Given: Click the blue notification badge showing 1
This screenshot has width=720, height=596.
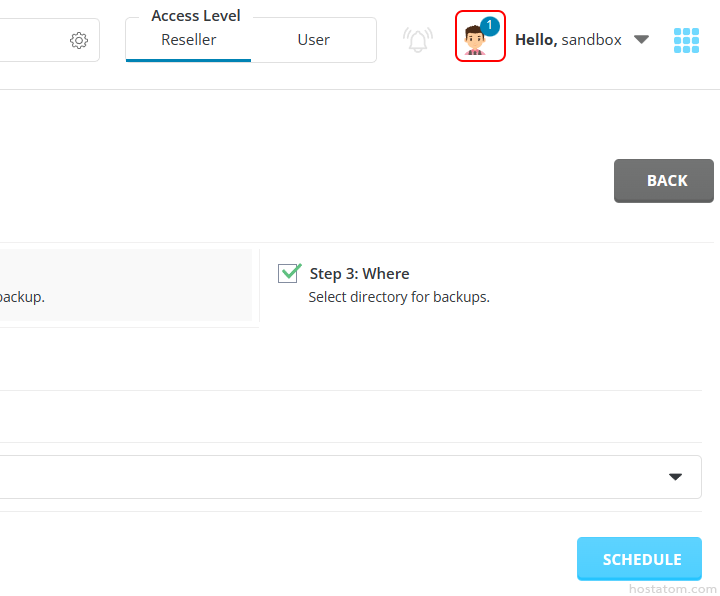Looking at the screenshot, I should click(489, 25).
